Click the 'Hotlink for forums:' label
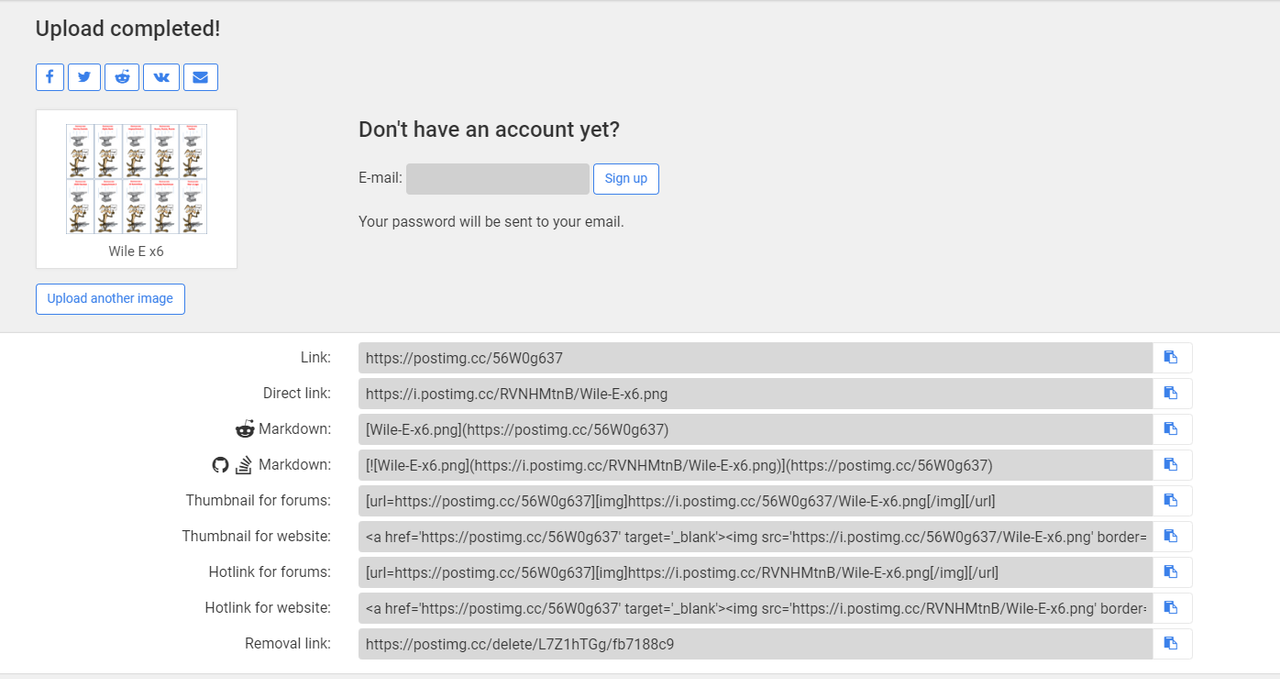The width and height of the screenshot is (1280, 679). tap(270, 572)
